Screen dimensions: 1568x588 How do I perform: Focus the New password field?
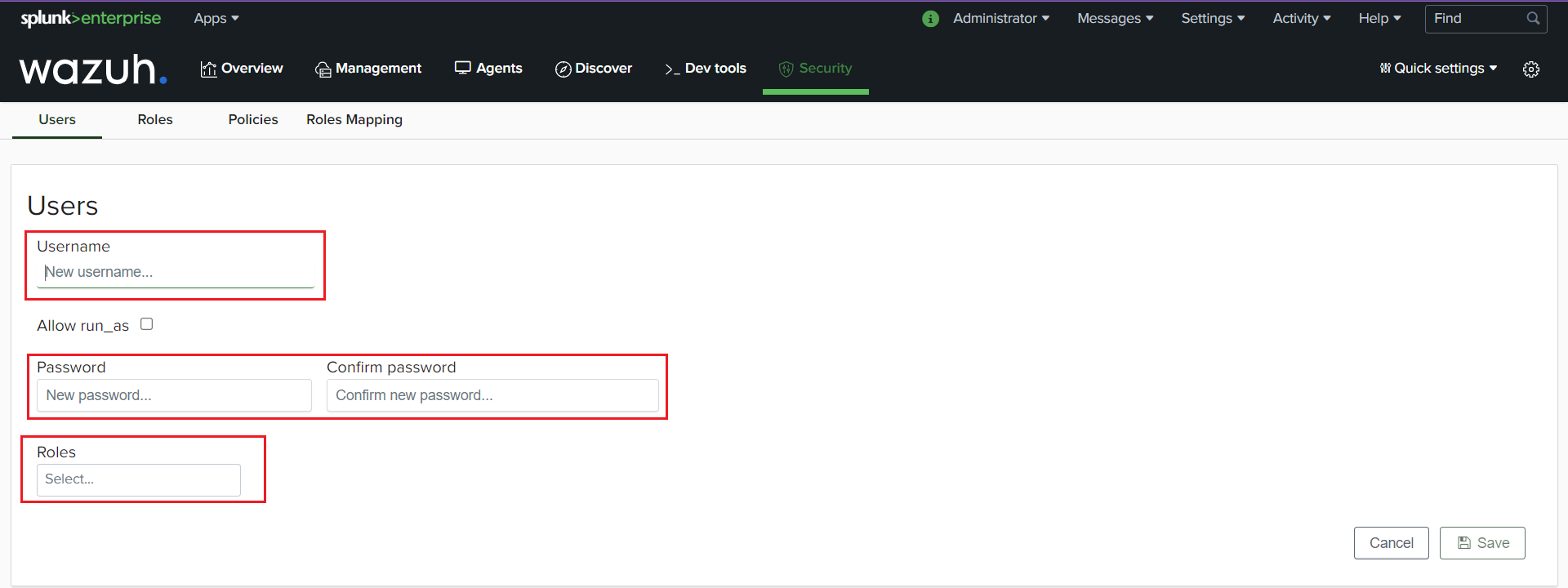(174, 395)
